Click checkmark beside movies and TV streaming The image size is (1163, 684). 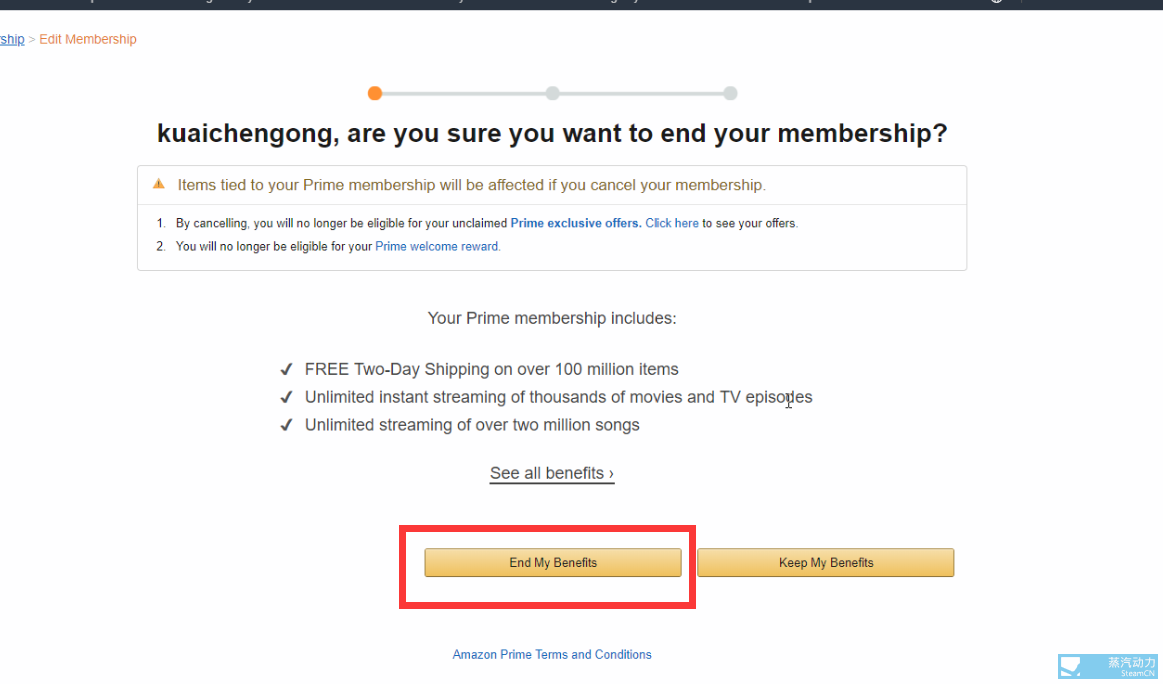[x=286, y=397]
